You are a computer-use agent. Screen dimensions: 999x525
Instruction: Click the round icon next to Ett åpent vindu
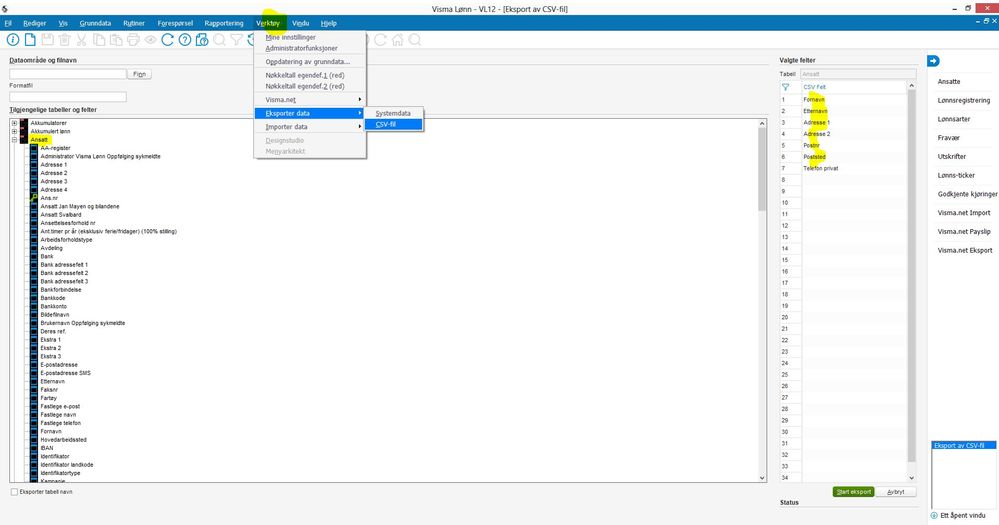click(x=934, y=515)
